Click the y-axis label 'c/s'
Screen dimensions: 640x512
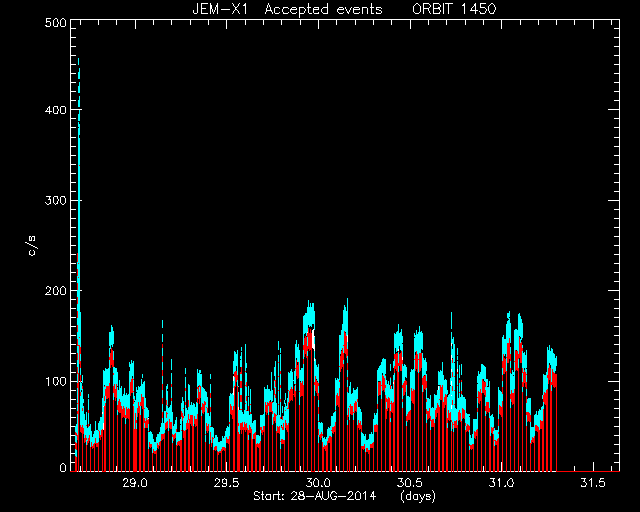click(x=32, y=246)
